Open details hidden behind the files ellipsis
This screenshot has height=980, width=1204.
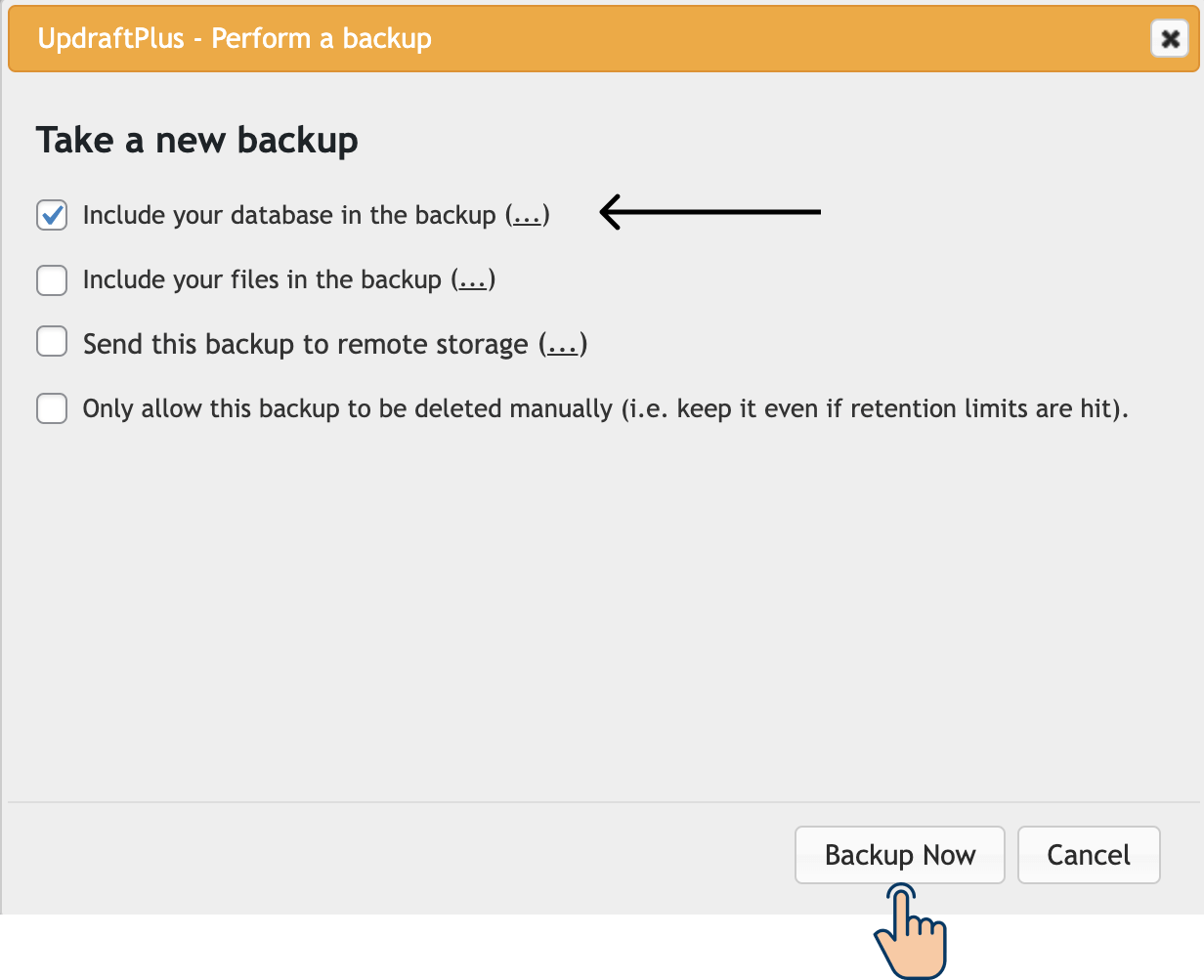coord(473,280)
